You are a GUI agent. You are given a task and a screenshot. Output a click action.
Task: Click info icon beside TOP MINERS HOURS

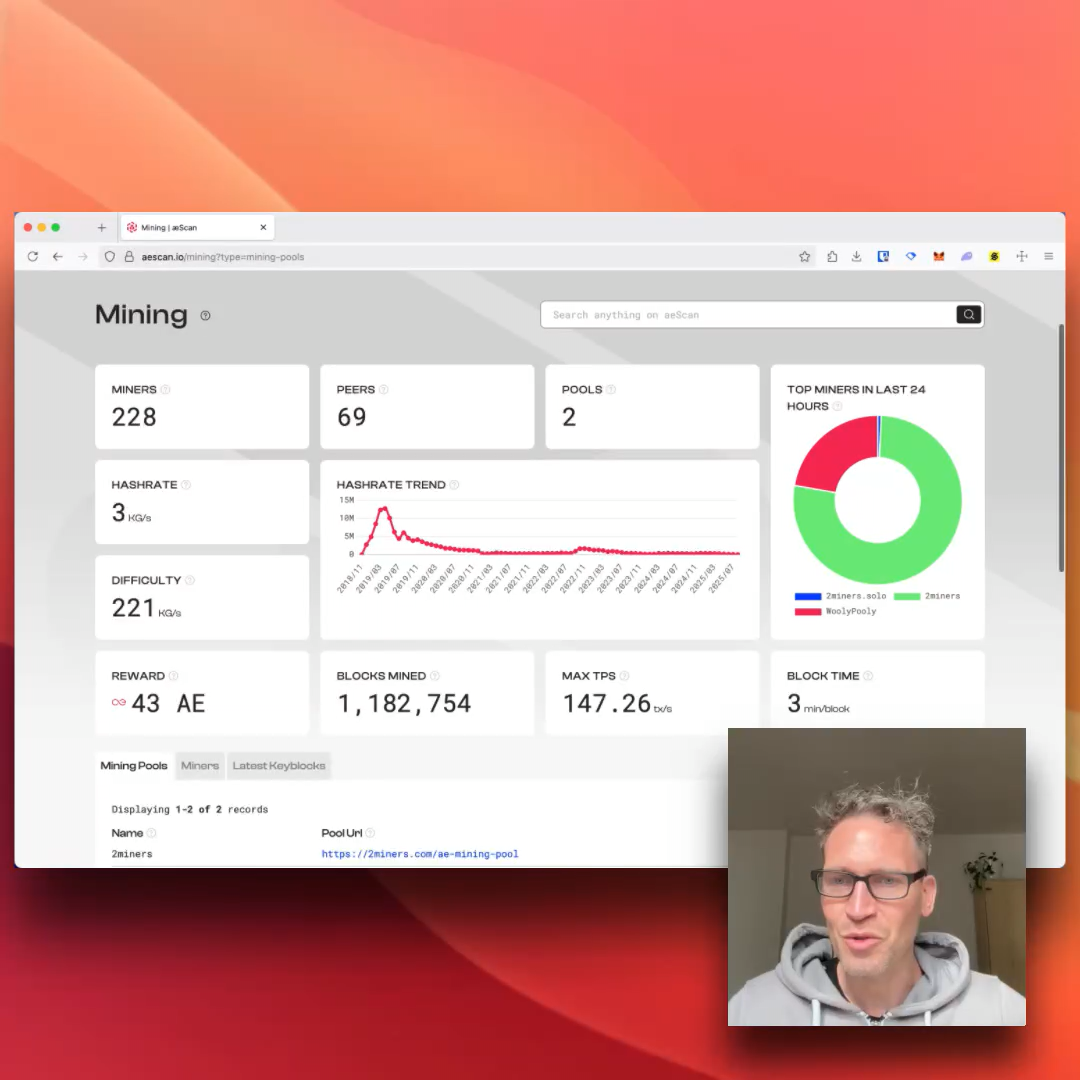pyautogui.click(x=838, y=406)
